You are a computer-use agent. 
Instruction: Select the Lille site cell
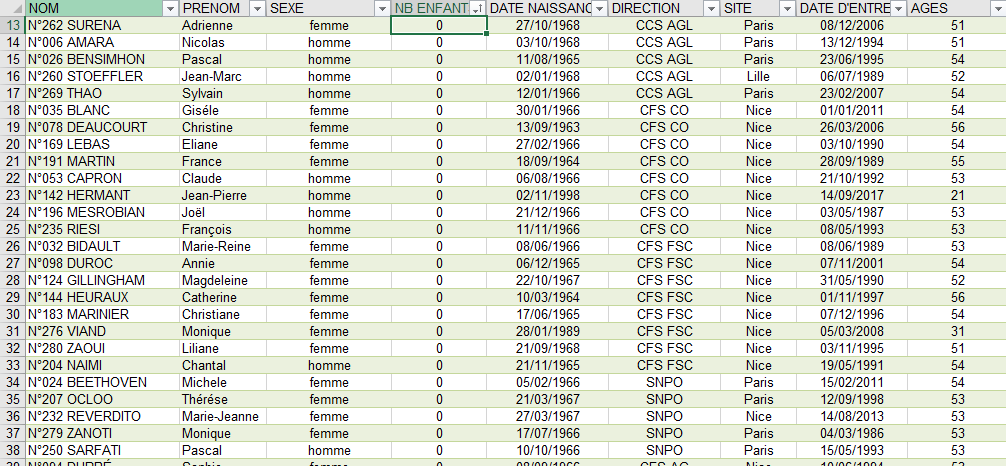[759, 76]
